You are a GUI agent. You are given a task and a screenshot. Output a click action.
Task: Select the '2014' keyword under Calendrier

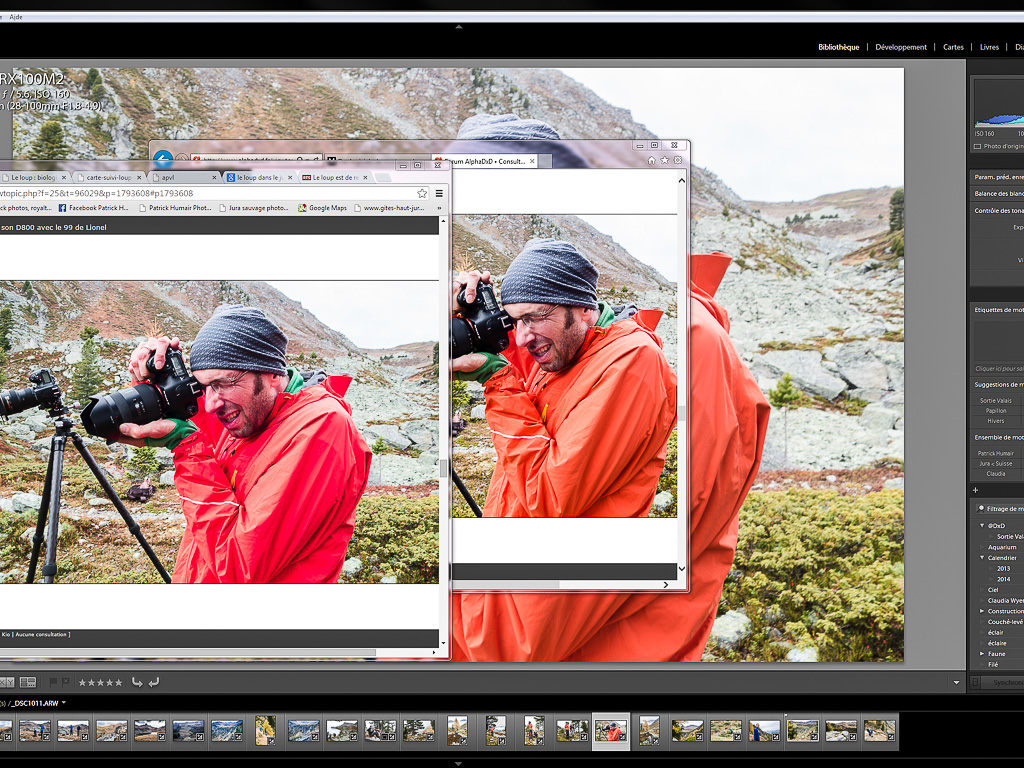[x=1003, y=579]
